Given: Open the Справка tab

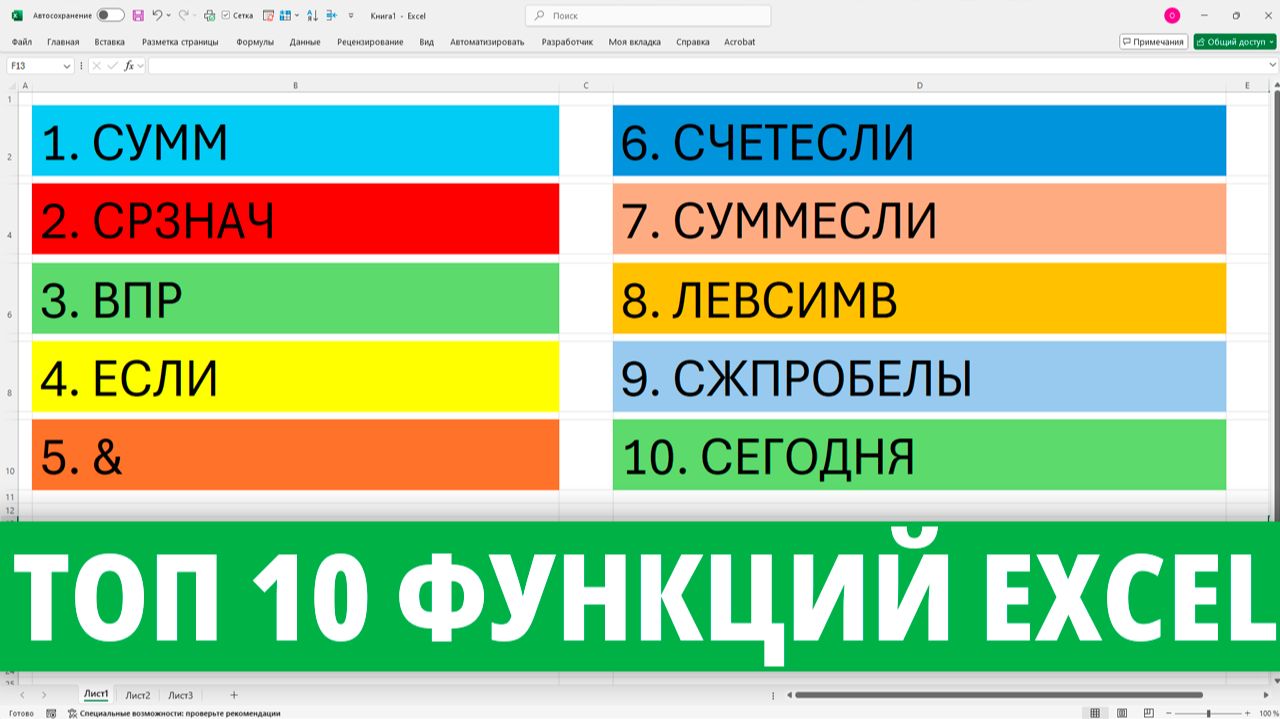Looking at the screenshot, I should (x=693, y=42).
